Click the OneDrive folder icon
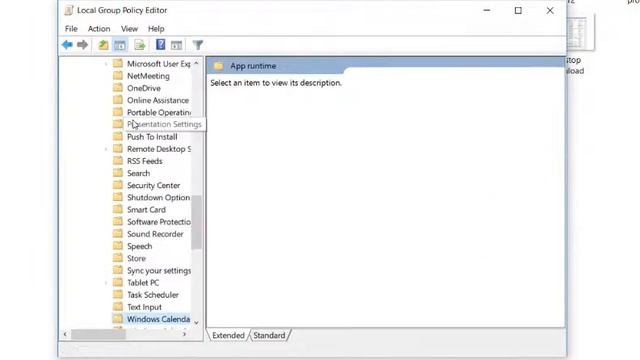 [x=118, y=88]
